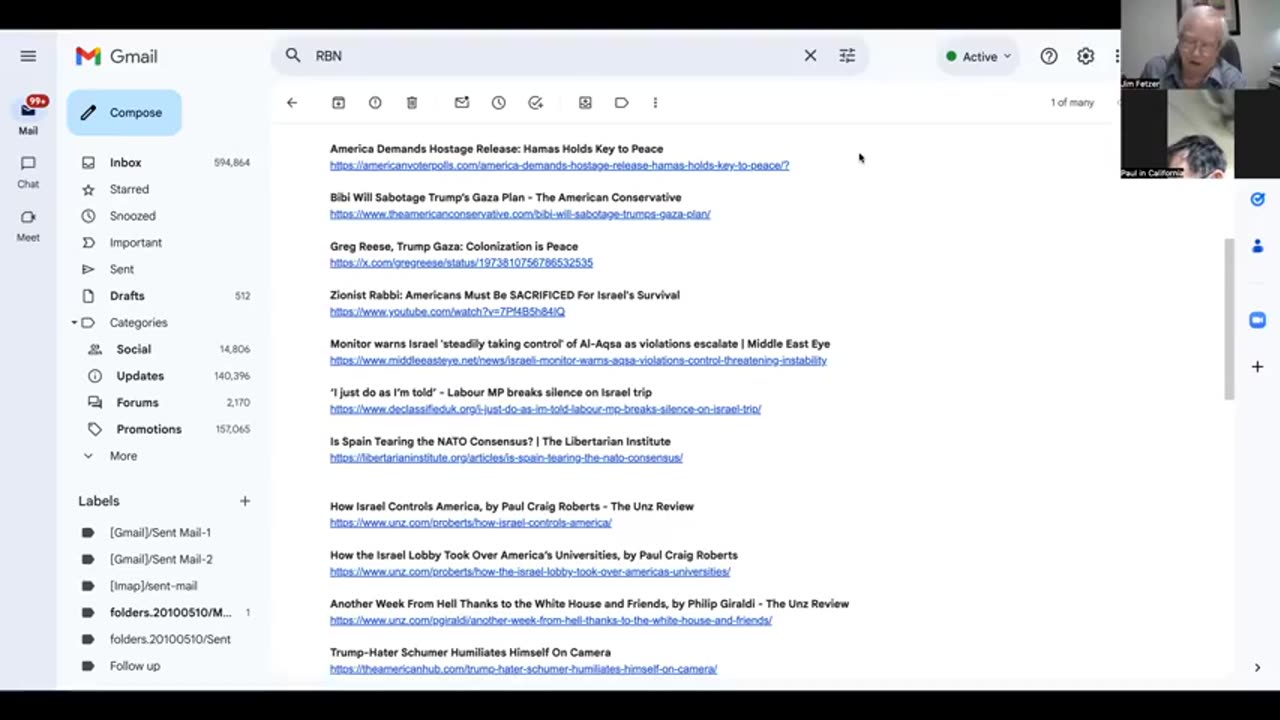Switch to Meet in the left rail
This screenshot has height=720, width=1280.
pyautogui.click(x=28, y=224)
